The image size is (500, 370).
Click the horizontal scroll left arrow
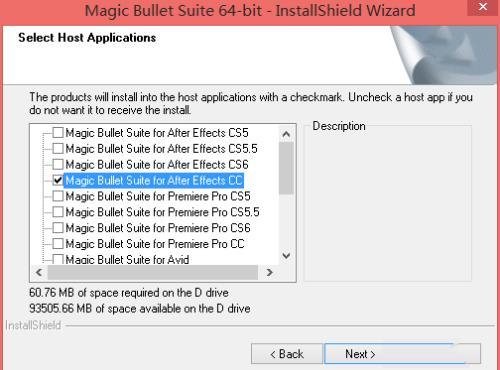point(39,272)
